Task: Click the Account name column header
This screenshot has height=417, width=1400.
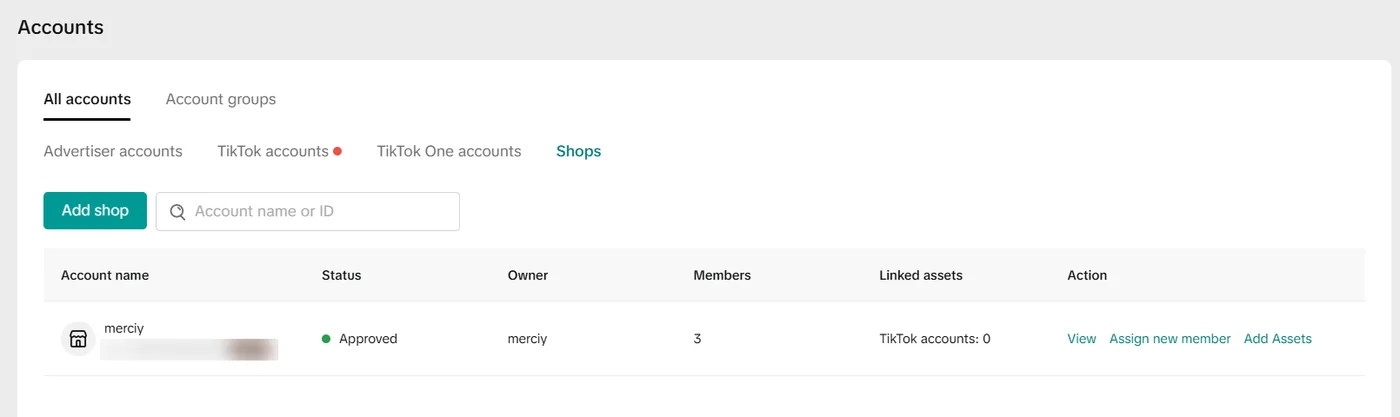Action: tap(105, 275)
